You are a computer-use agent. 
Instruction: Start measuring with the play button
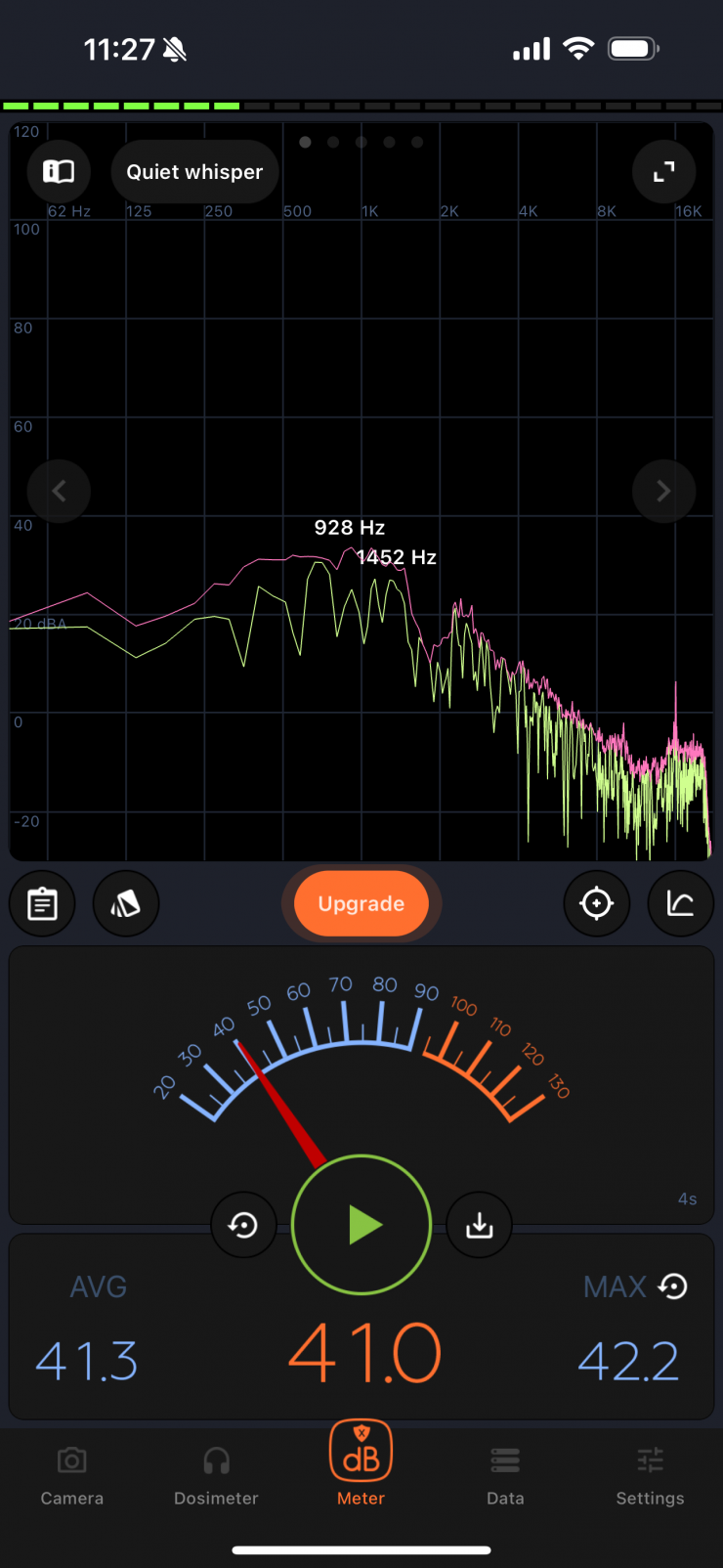pyautogui.click(x=361, y=1224)
